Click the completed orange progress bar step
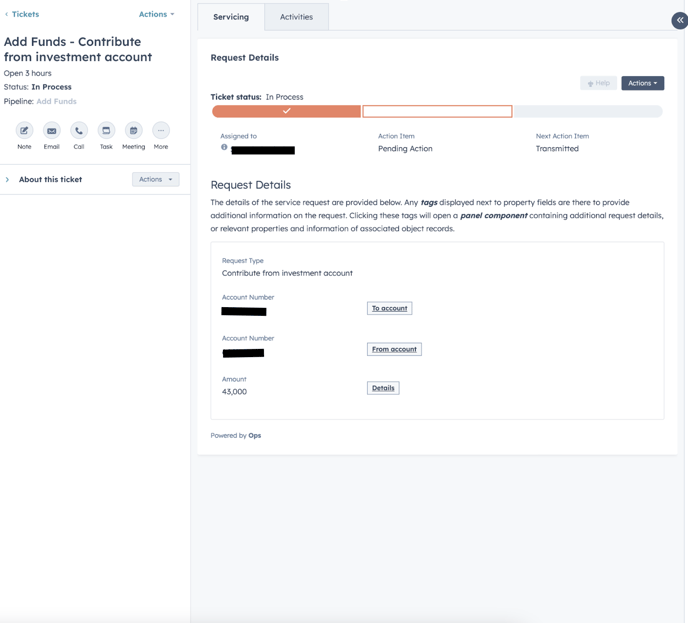The width and height of the screenshot is (688, 623). click(286, 111)
